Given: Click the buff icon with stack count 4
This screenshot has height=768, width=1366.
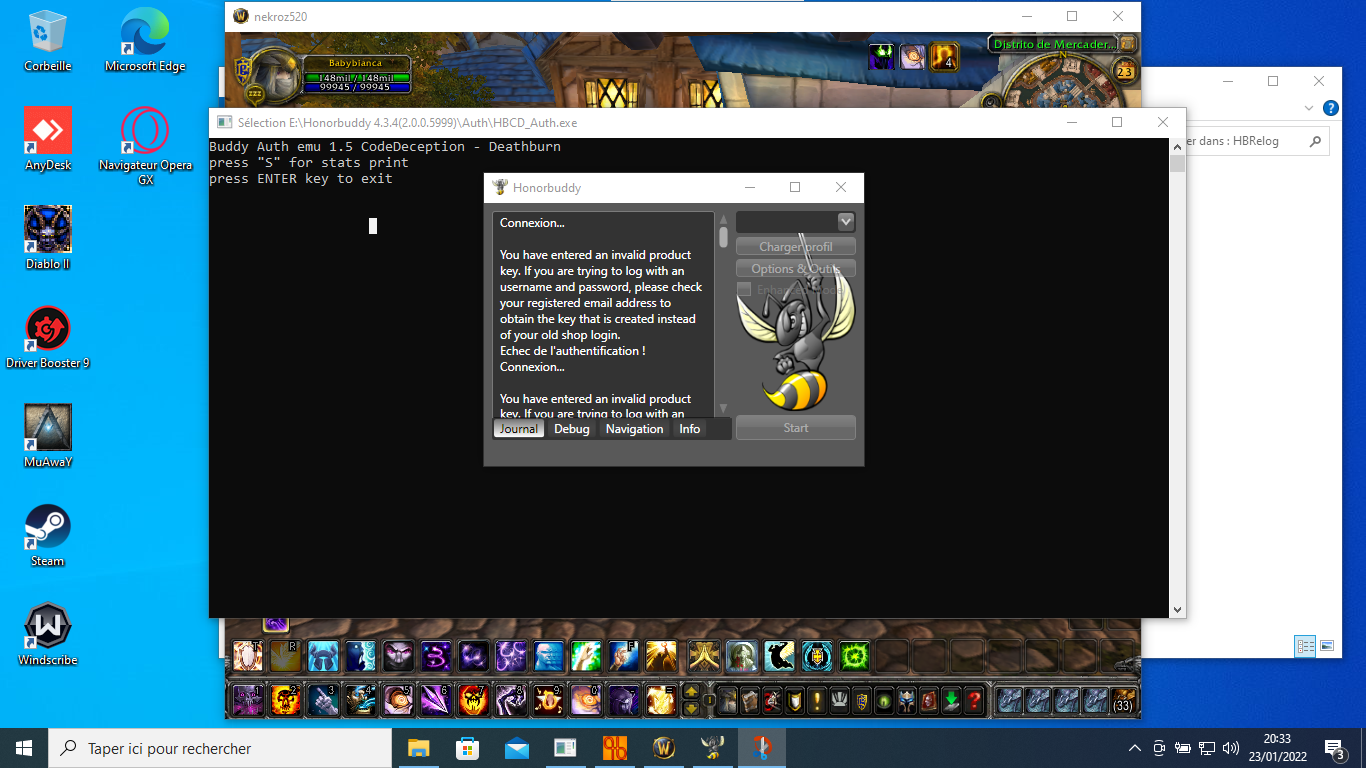Looking at the screenshot, I should click(944, 56).
